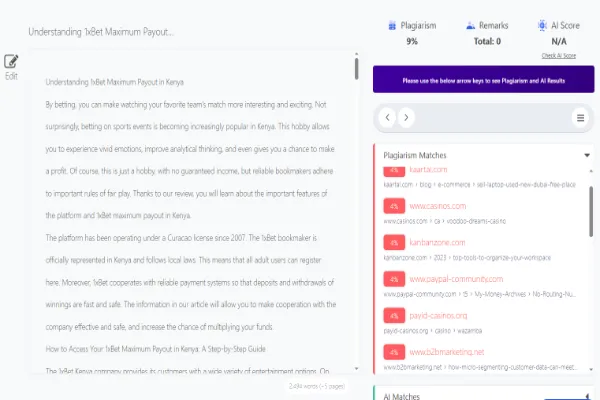Open the payid-casinos.org match link

pos(438,315)
